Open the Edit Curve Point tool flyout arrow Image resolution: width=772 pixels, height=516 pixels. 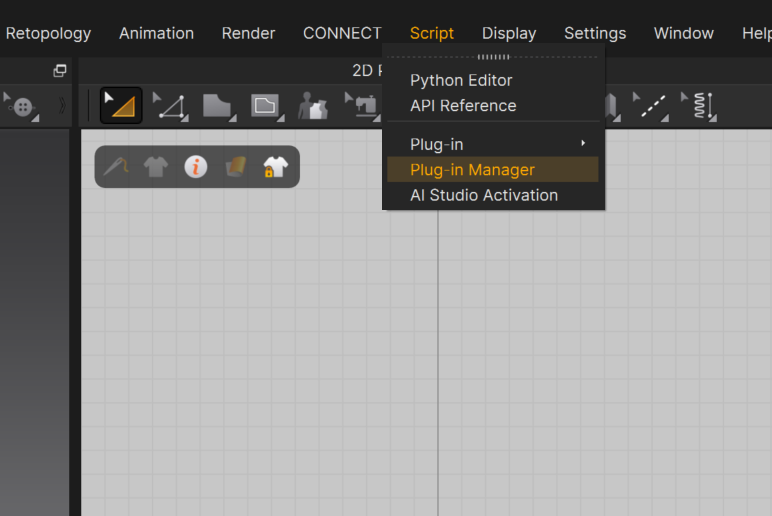[185, 118]
